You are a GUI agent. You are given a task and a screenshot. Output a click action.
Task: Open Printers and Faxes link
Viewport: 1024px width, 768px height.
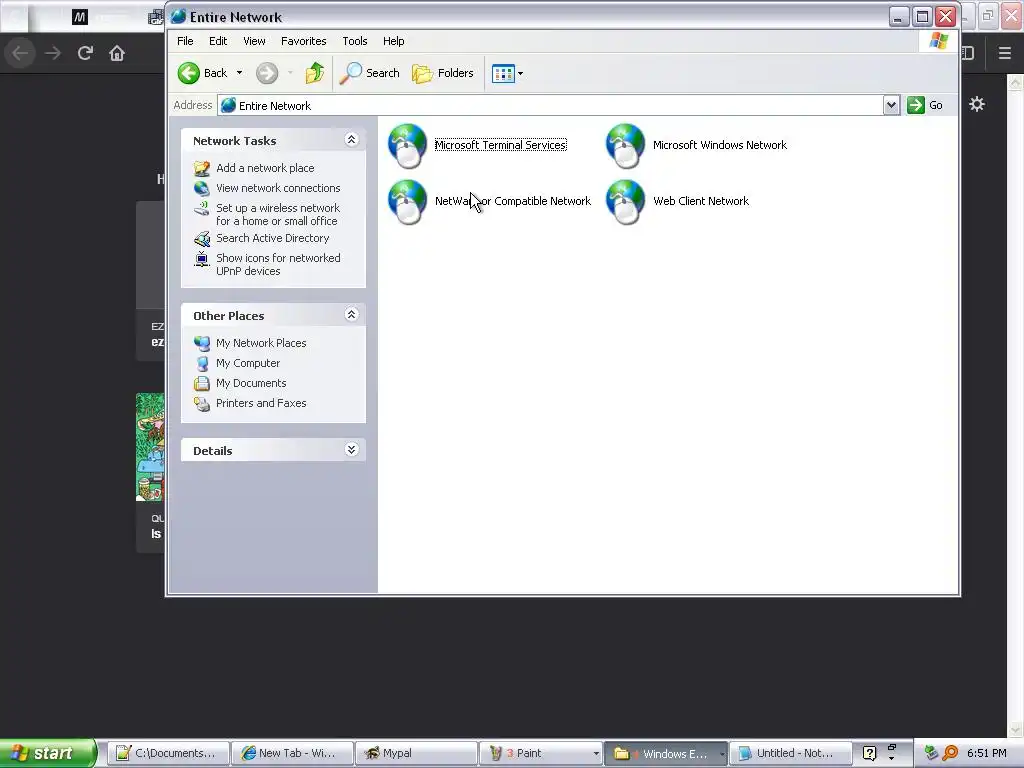pos(261,404)
